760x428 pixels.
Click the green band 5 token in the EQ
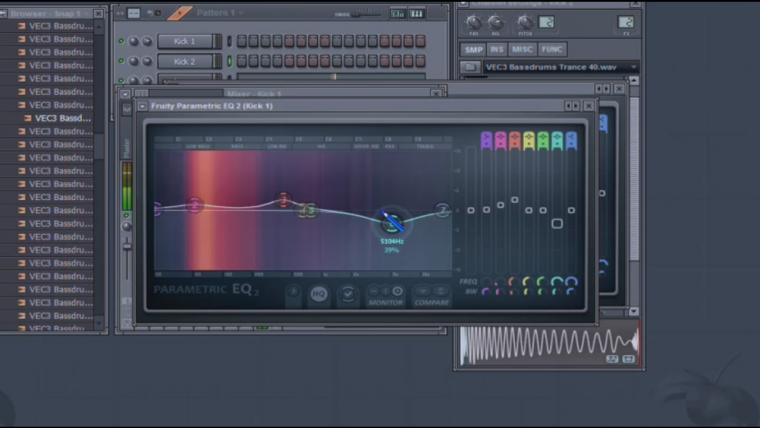click(543, 141)
